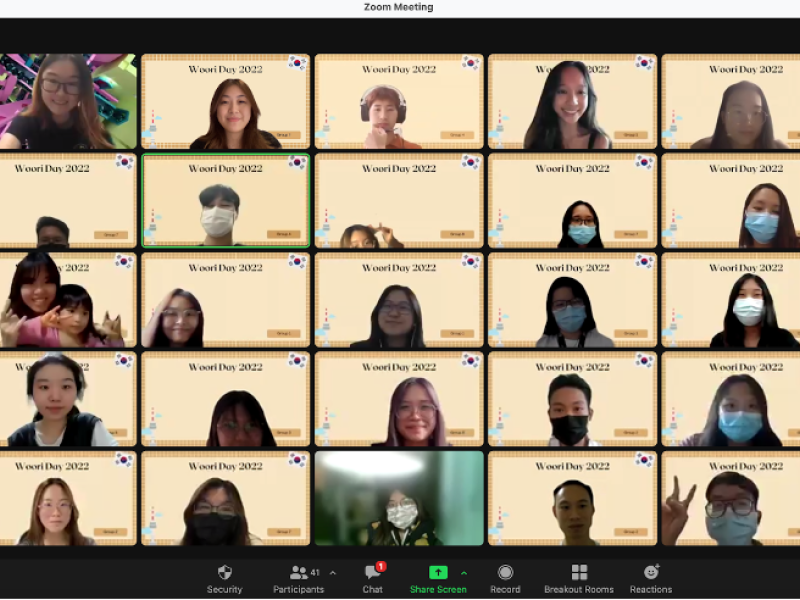The image size is (800, 600).
Task: Open the Participants panel
Action: point(298,579)
